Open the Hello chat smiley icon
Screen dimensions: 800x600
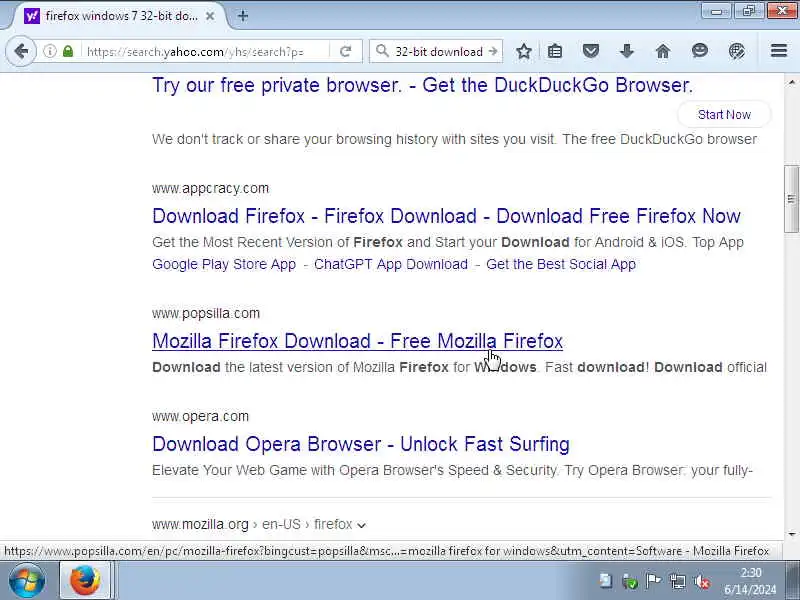[699, 51]
